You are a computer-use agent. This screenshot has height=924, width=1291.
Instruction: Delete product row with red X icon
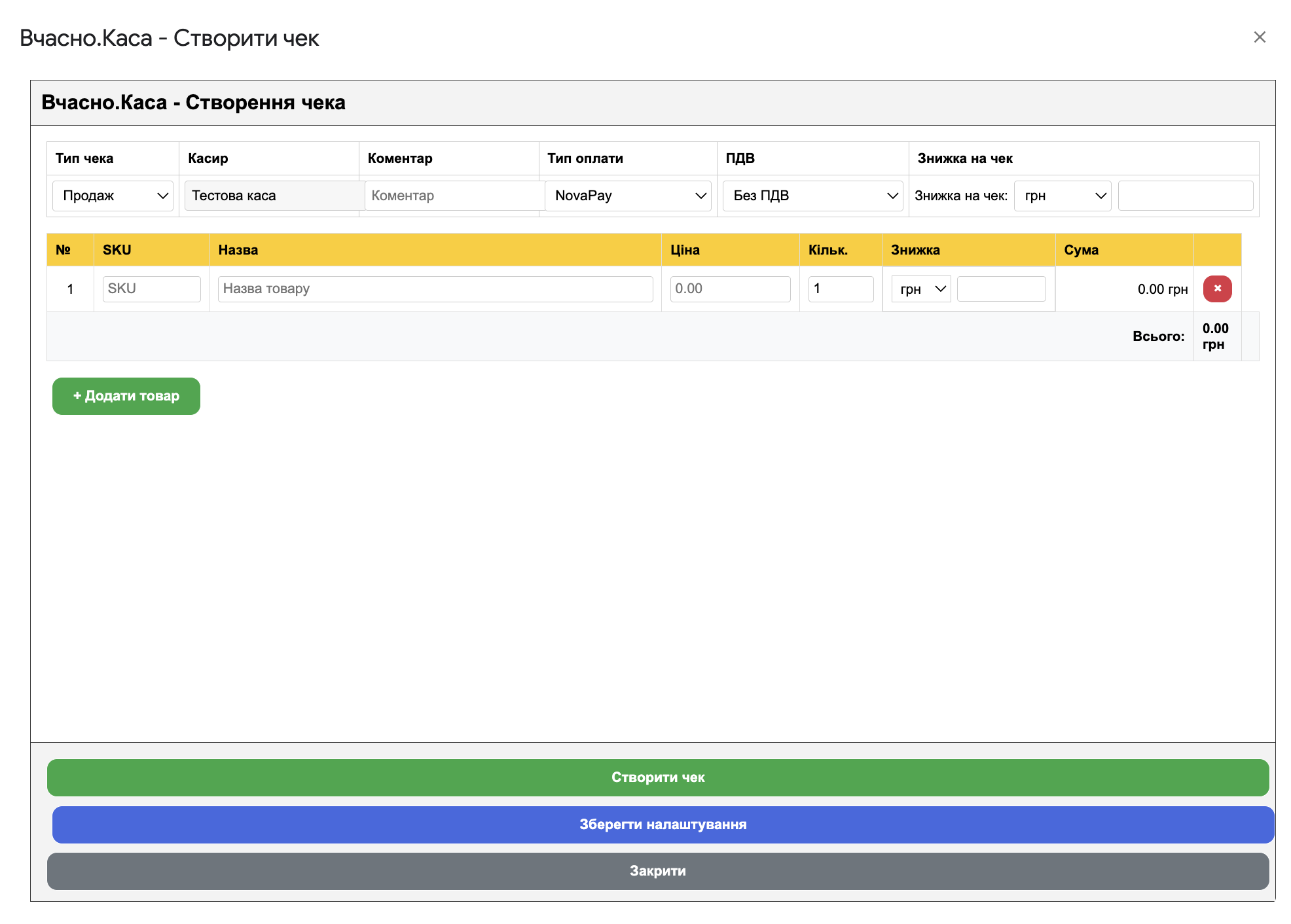(1217, 289)
